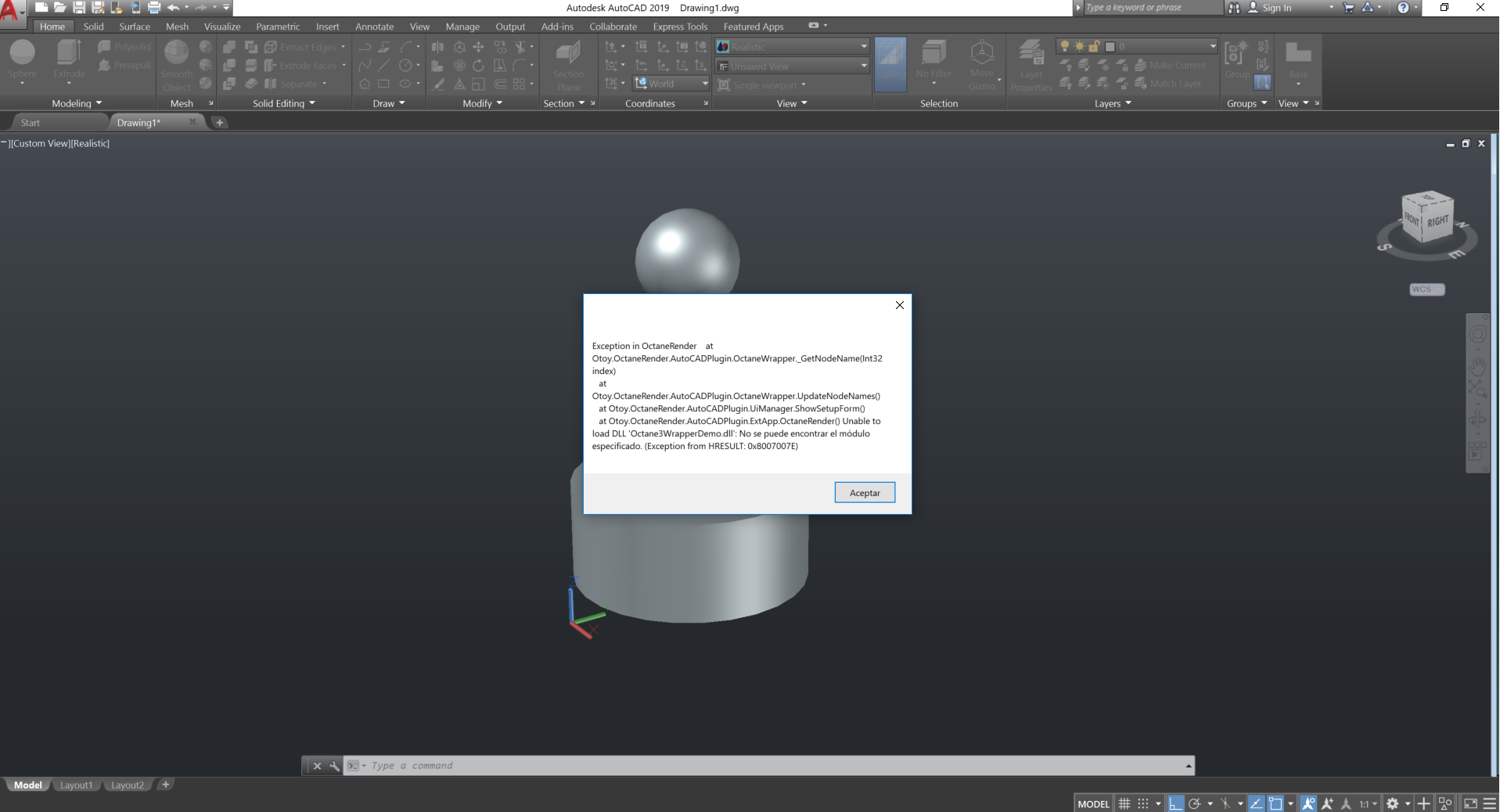Screen dimensions: 1500x812
Task: Switch to the Layout1 tab
Action: pos(77,785)
